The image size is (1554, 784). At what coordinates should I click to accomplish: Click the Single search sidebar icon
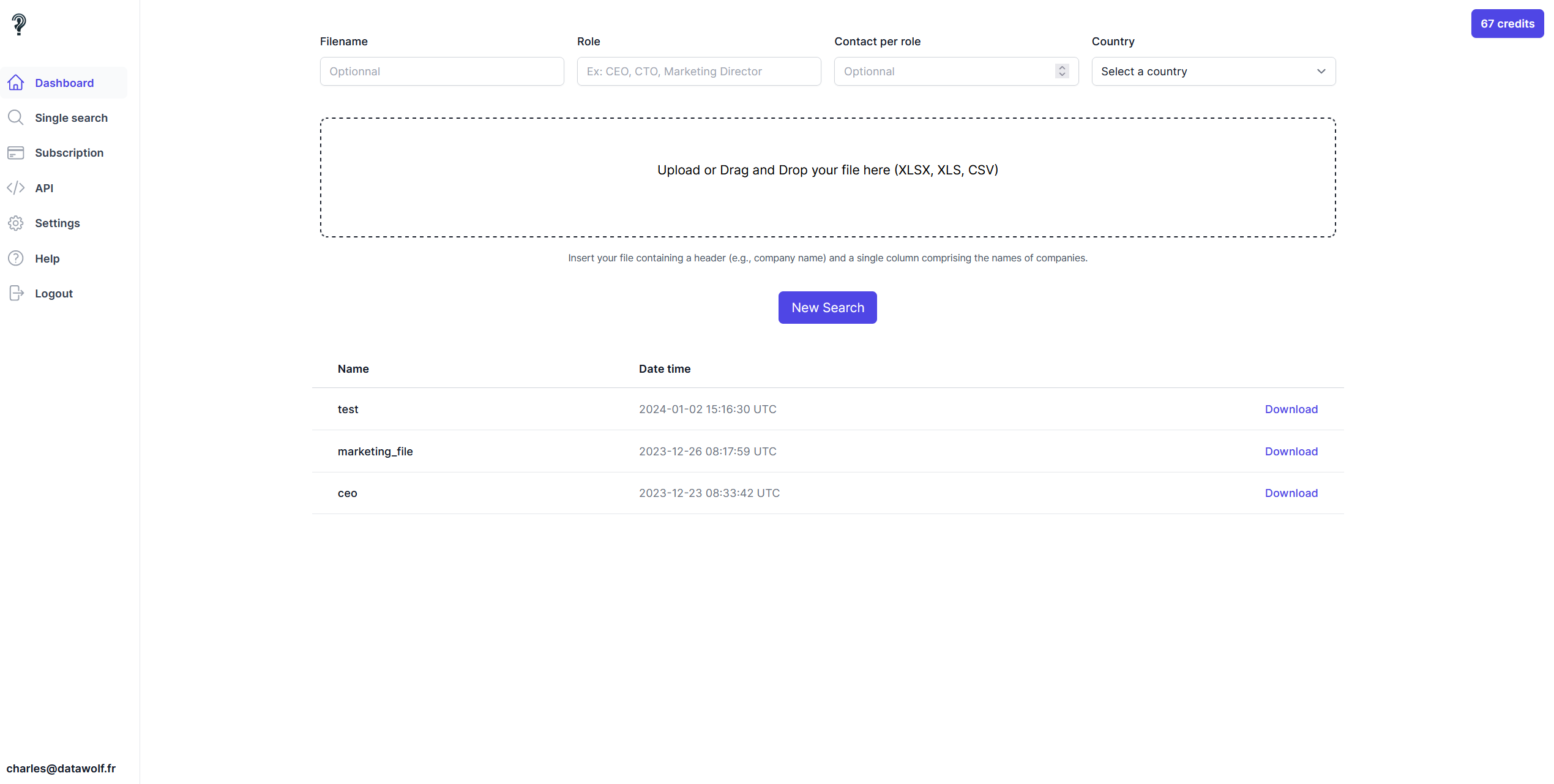pyautogui.click(x=15, y=117)
